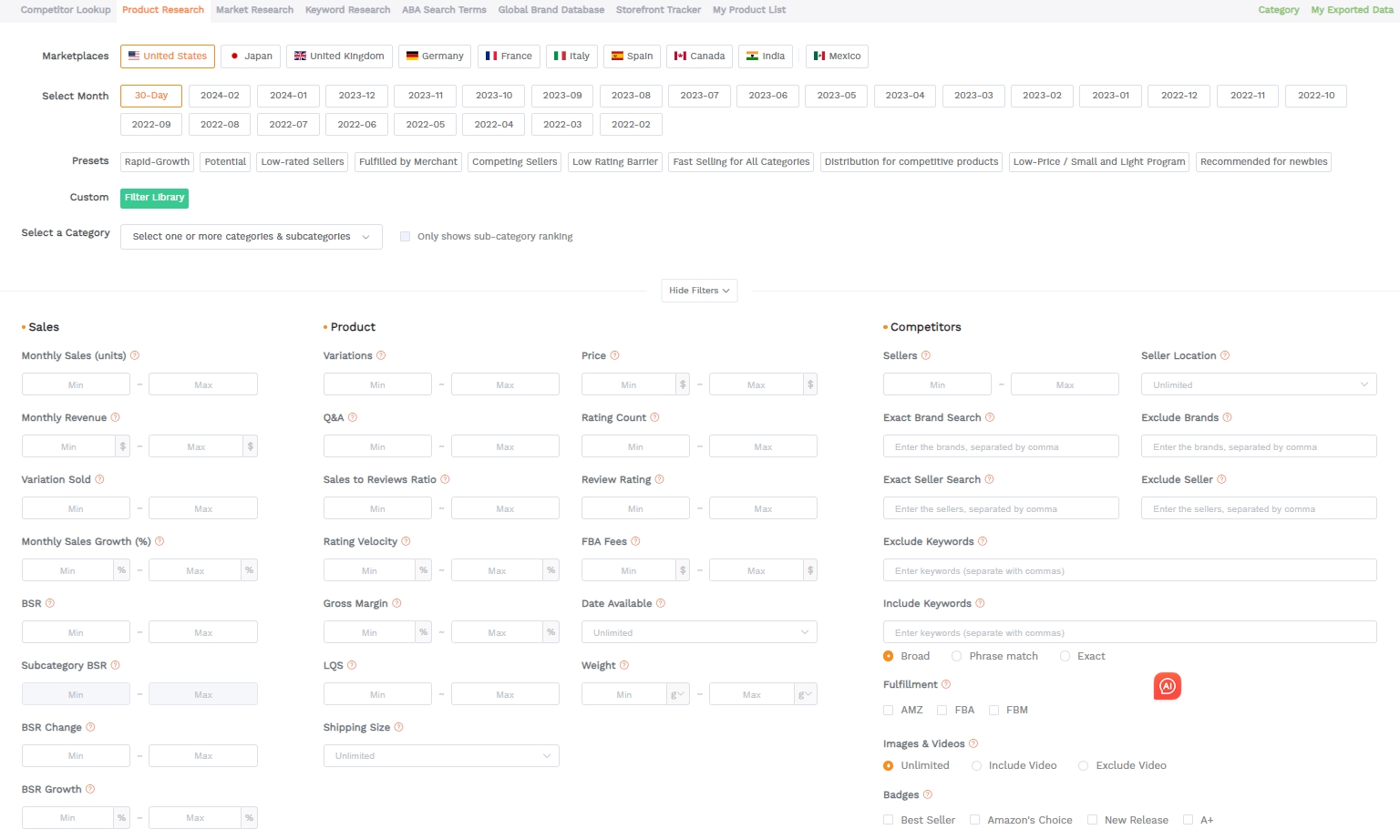Open the categories and subcategories dropdown
This screenshot has height=840, width=1400.
pos(251,236)
